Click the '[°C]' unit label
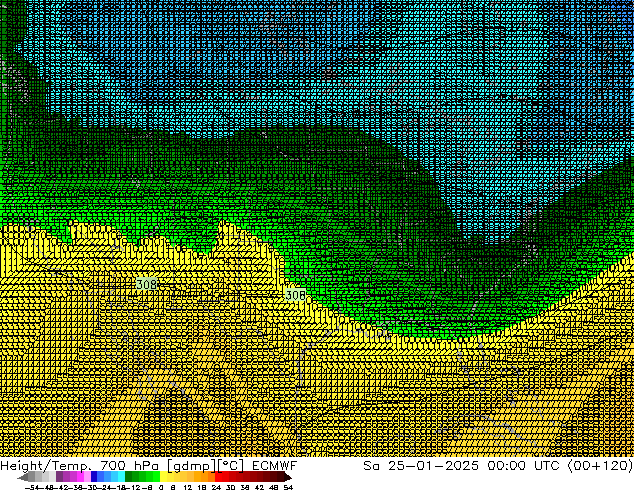 pyautogui.click(x=231, y=466)
